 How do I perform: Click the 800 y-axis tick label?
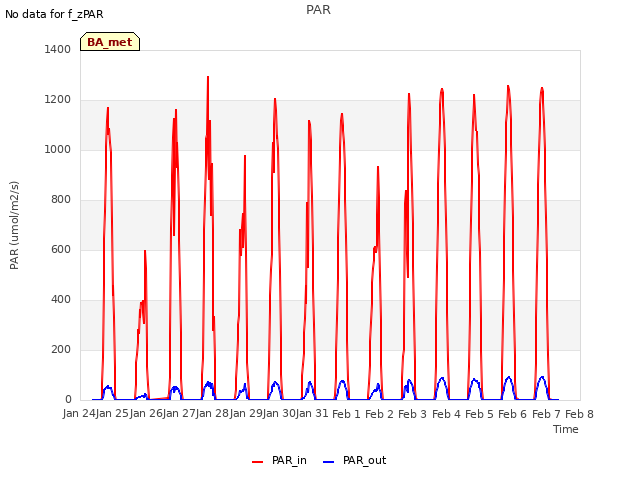pyautogui.click(x=61, y=200)
